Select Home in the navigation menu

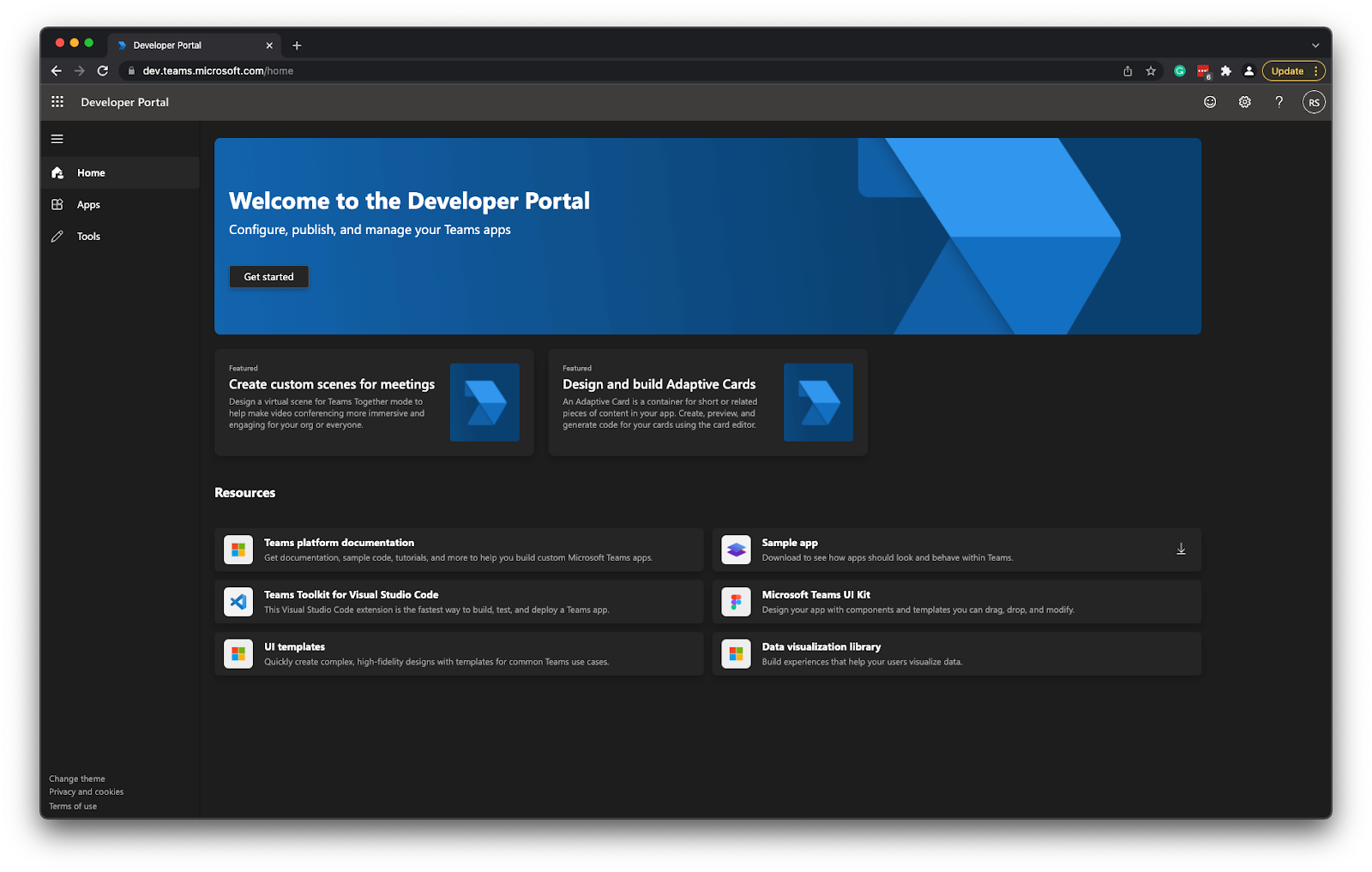coord(90,172)
